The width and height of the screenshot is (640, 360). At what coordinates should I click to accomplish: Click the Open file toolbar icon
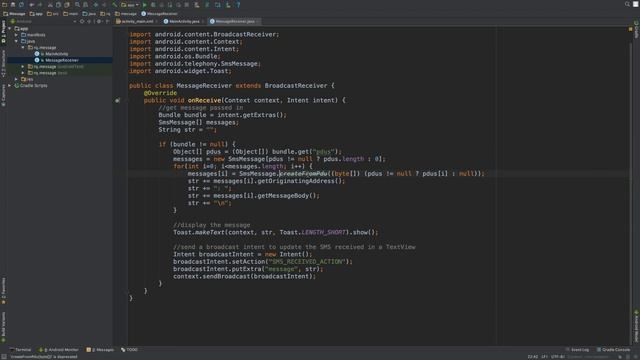4,4
